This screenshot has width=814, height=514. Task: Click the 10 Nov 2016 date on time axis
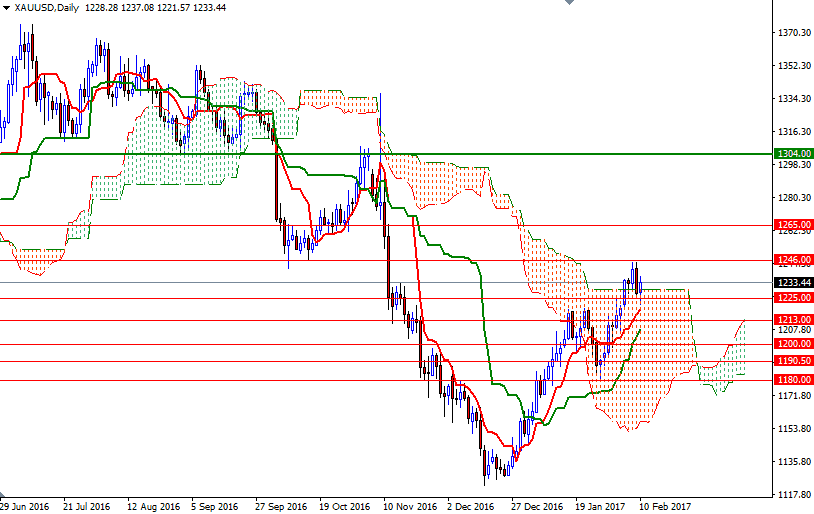click(x=409, y=506)
